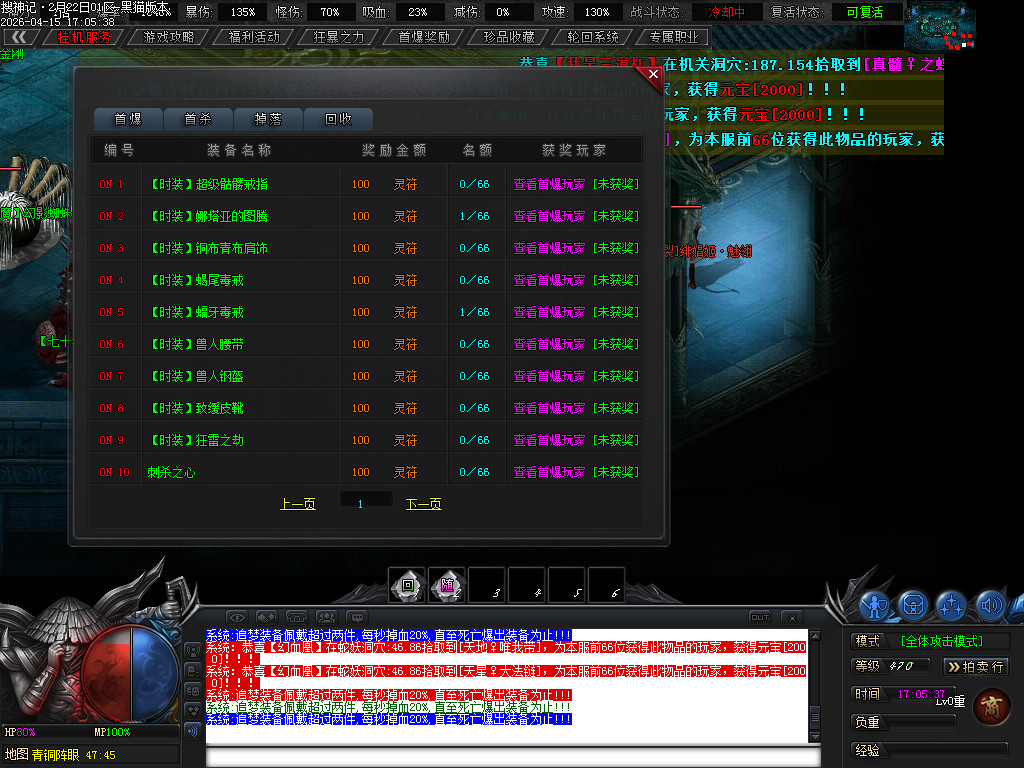Expand the 拍卖行 auction house panel
This screenshot has width=1024, height=768.
(975, 666)
